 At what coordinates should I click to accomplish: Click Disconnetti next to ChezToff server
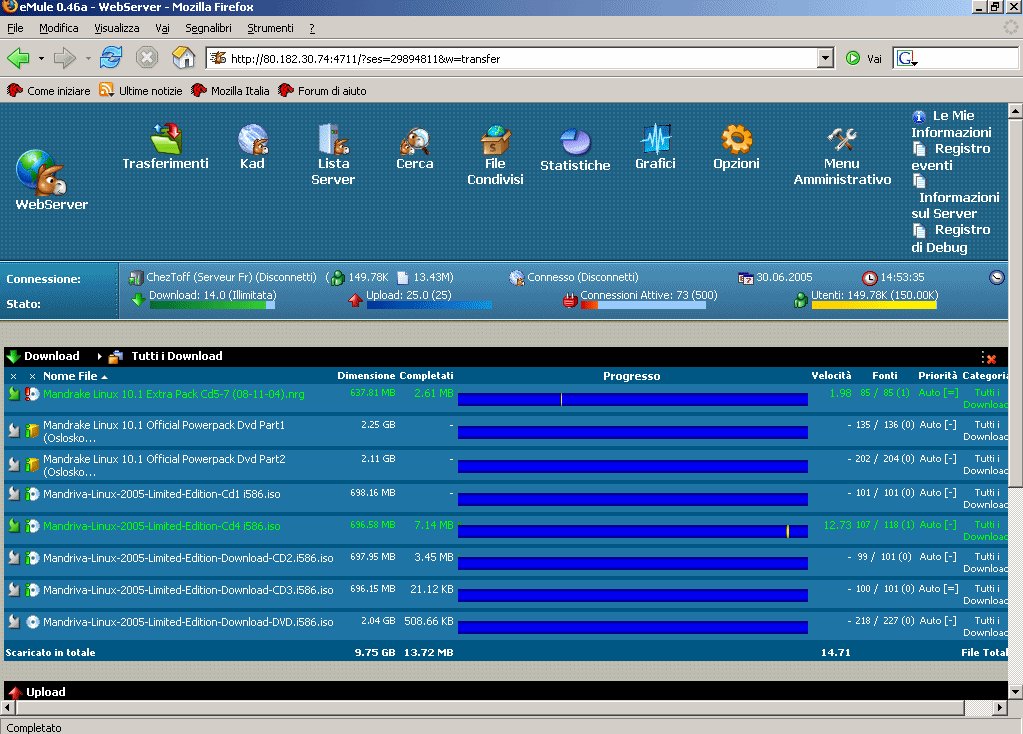[x=286, y=277]
